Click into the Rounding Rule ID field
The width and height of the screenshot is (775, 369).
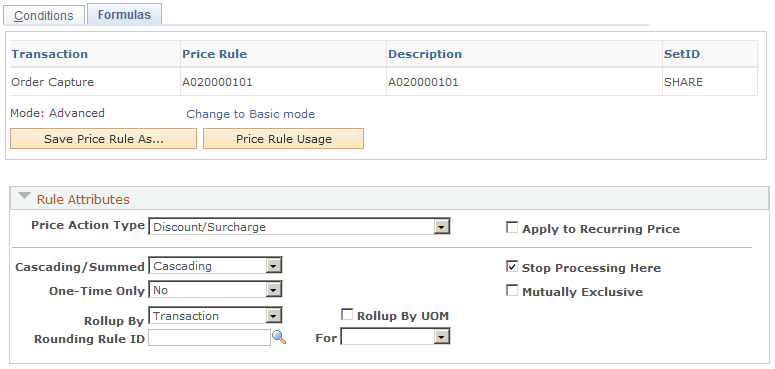click(210, 338)
